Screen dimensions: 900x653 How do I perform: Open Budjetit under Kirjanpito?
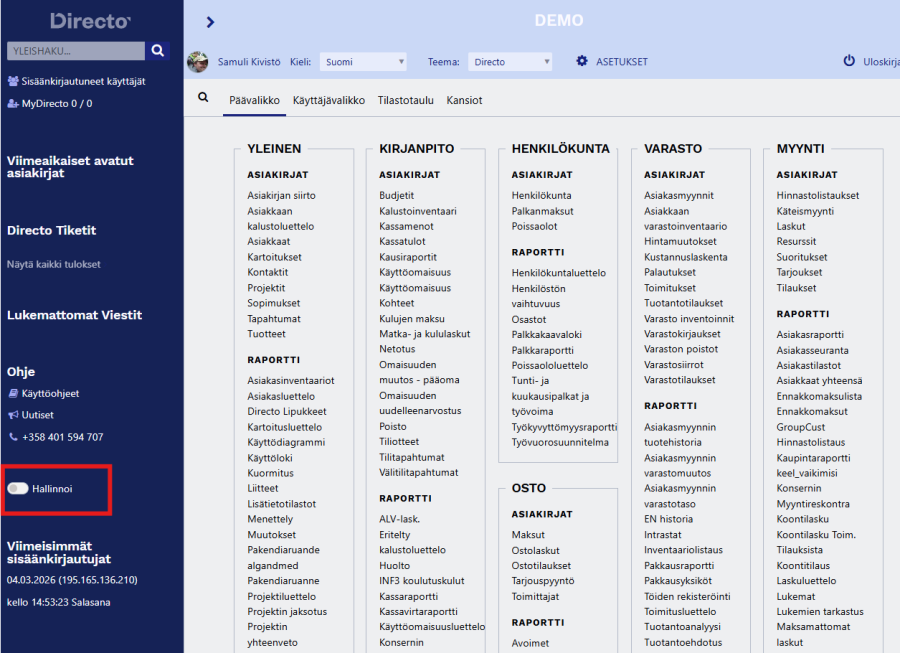pyautogui.click(x=396, y=196)
